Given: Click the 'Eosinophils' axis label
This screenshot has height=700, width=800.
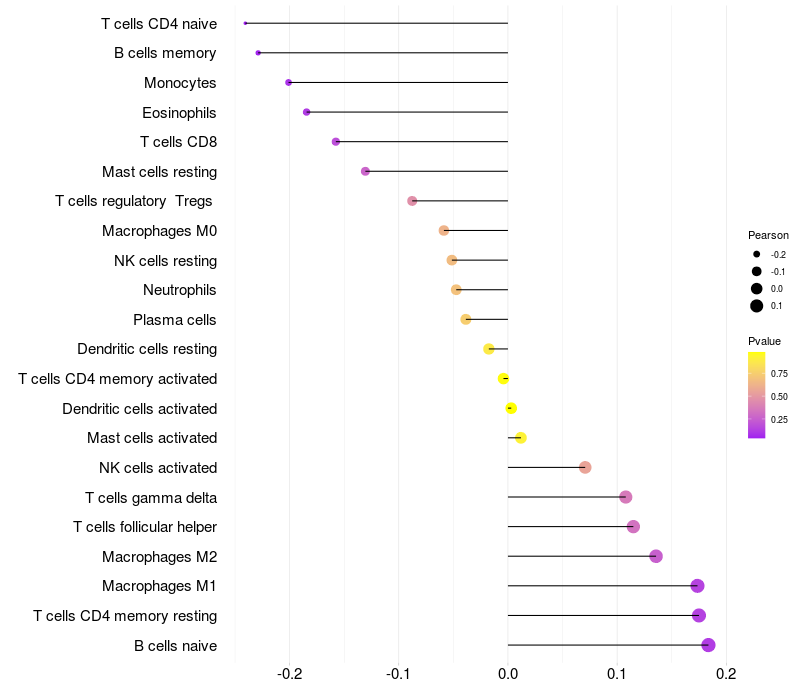Looking at the screenshot, I should [179, 112].
